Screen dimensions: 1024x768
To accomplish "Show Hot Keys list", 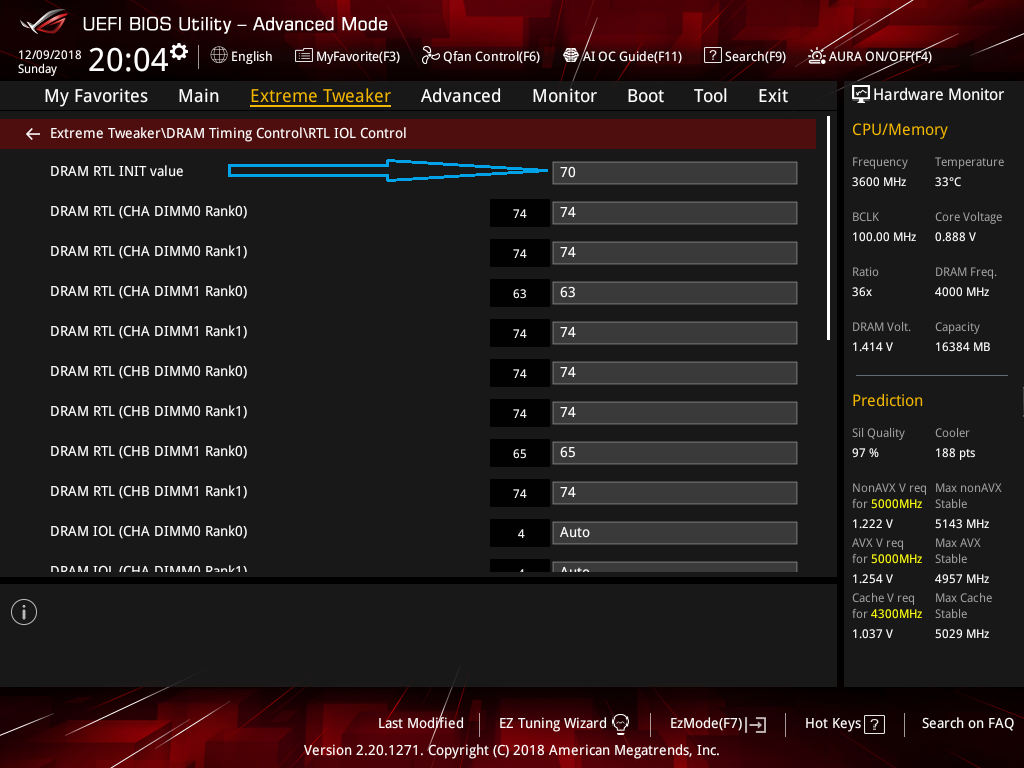I will 833,724.
